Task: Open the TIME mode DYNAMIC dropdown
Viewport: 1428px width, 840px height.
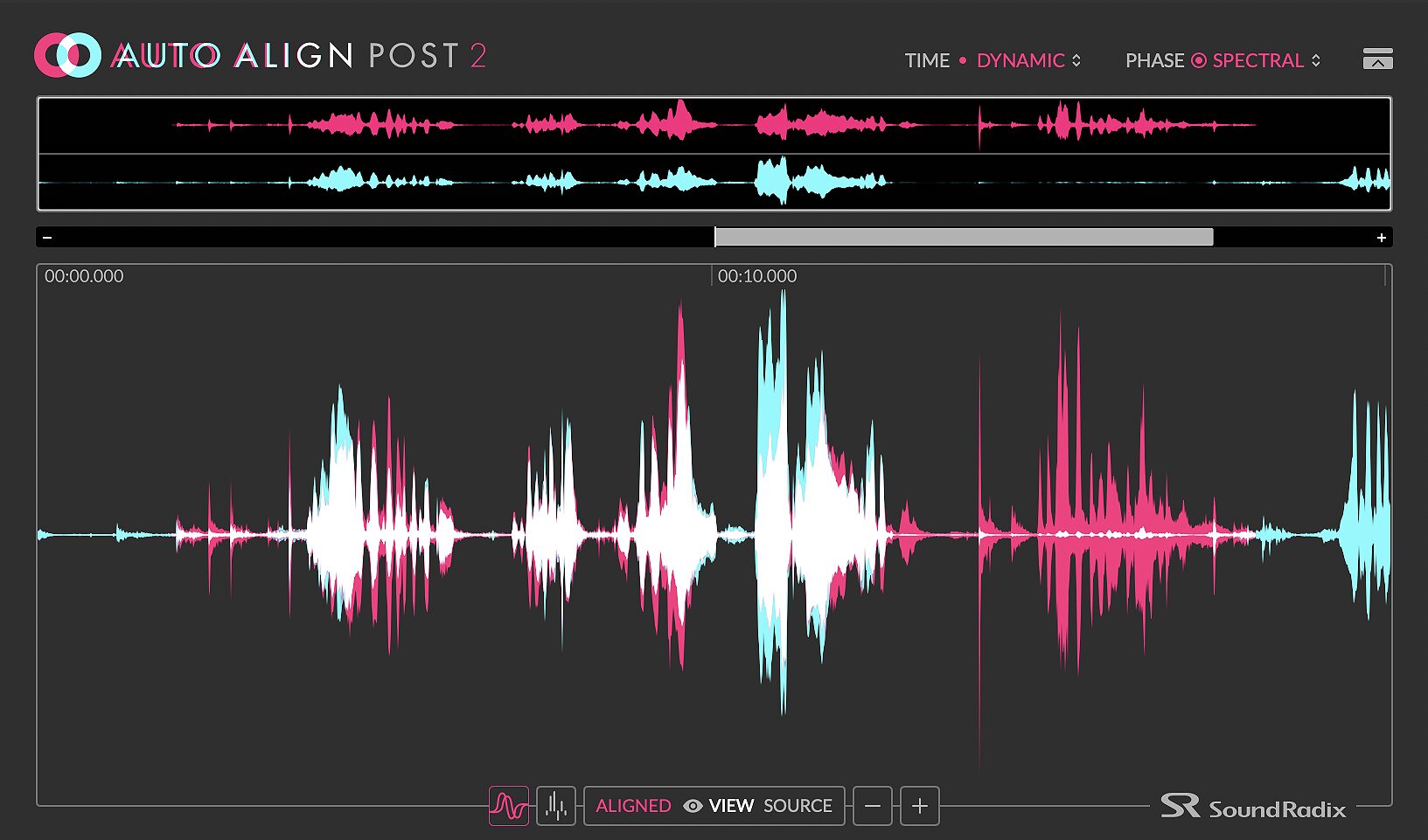Action: tap(1028, 60)
